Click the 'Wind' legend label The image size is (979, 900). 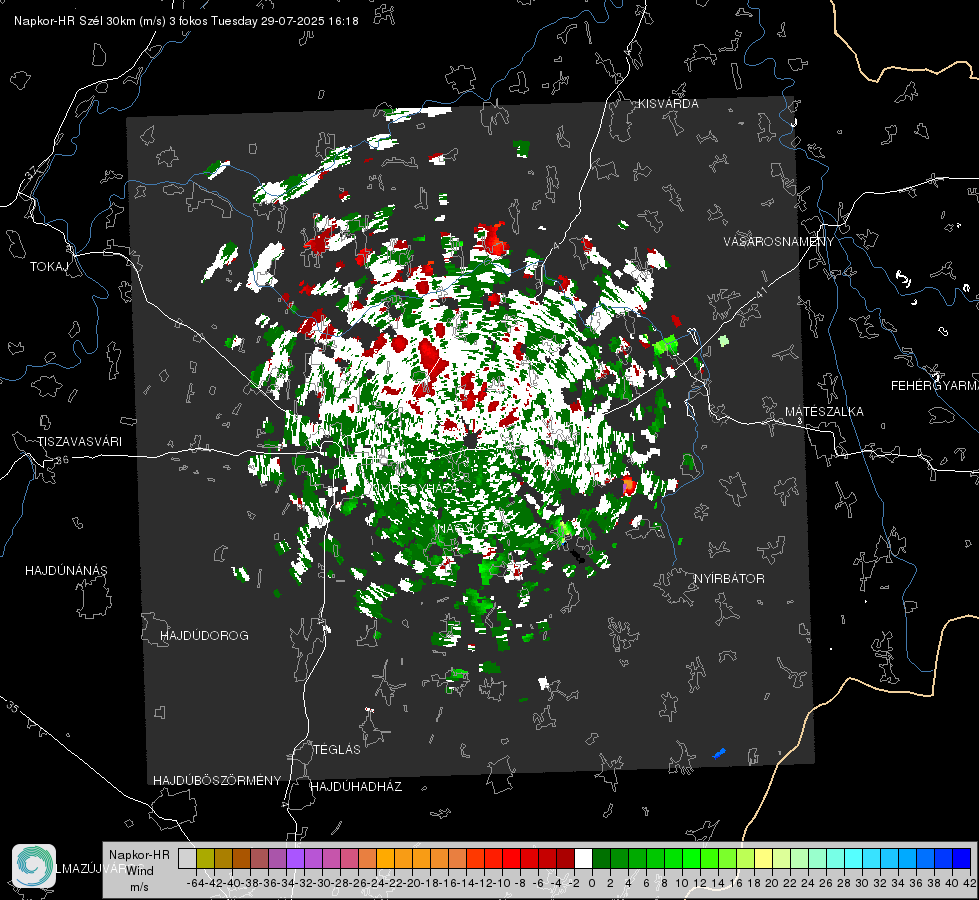[x=140, y=871]
